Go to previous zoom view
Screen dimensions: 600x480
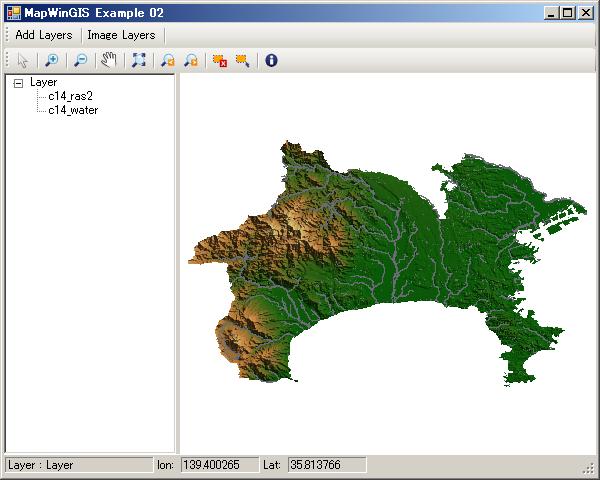point(167,60)
